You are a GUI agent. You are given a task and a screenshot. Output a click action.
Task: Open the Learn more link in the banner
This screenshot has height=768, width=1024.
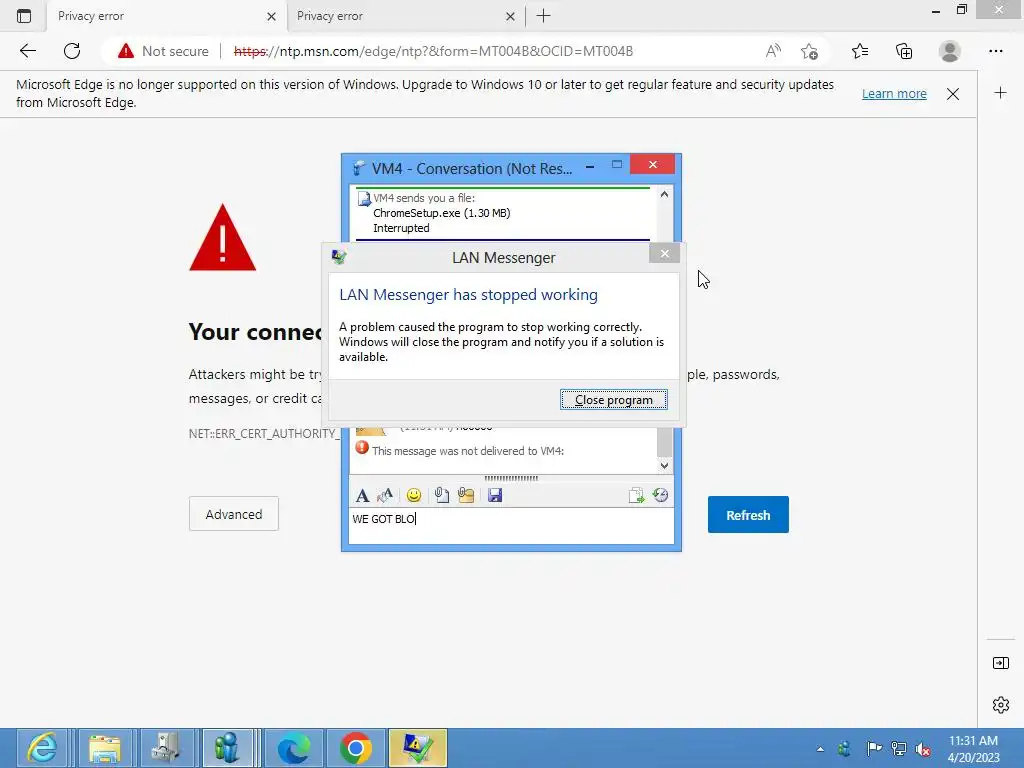click(x=894, y=93)
